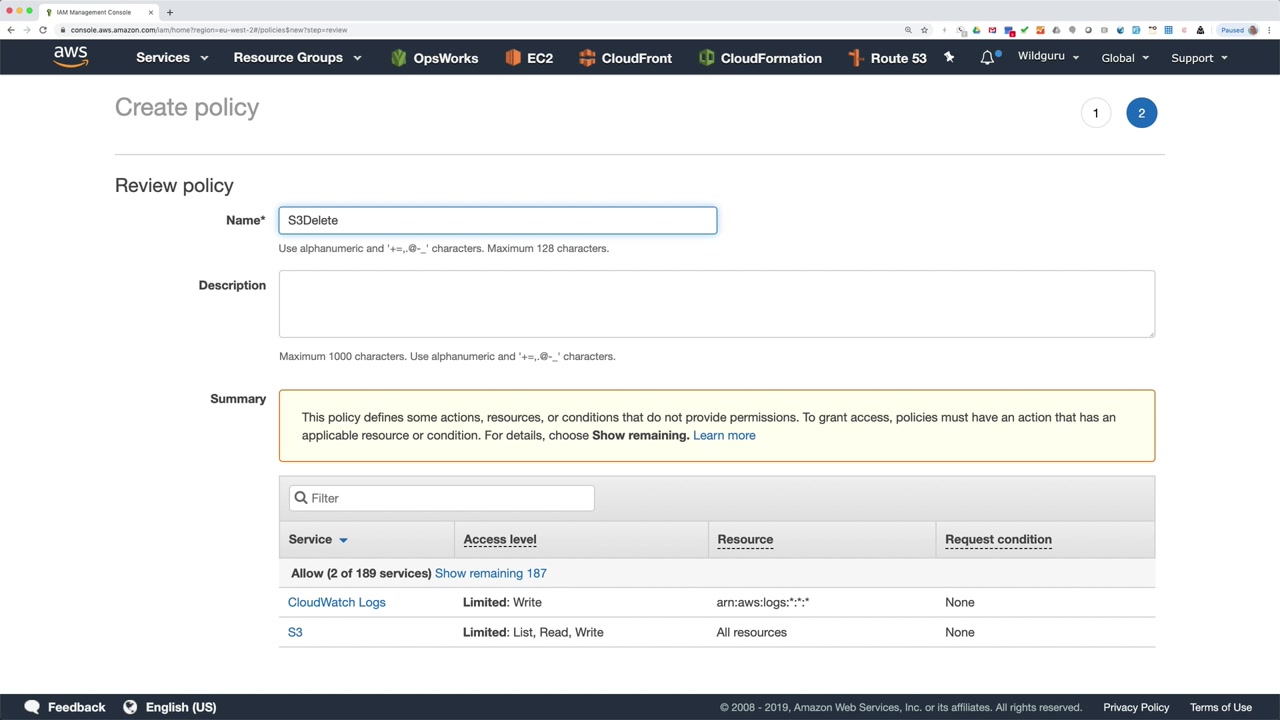
Task: Open the CloudWatch Logs service link
Action: click(336, 602)
